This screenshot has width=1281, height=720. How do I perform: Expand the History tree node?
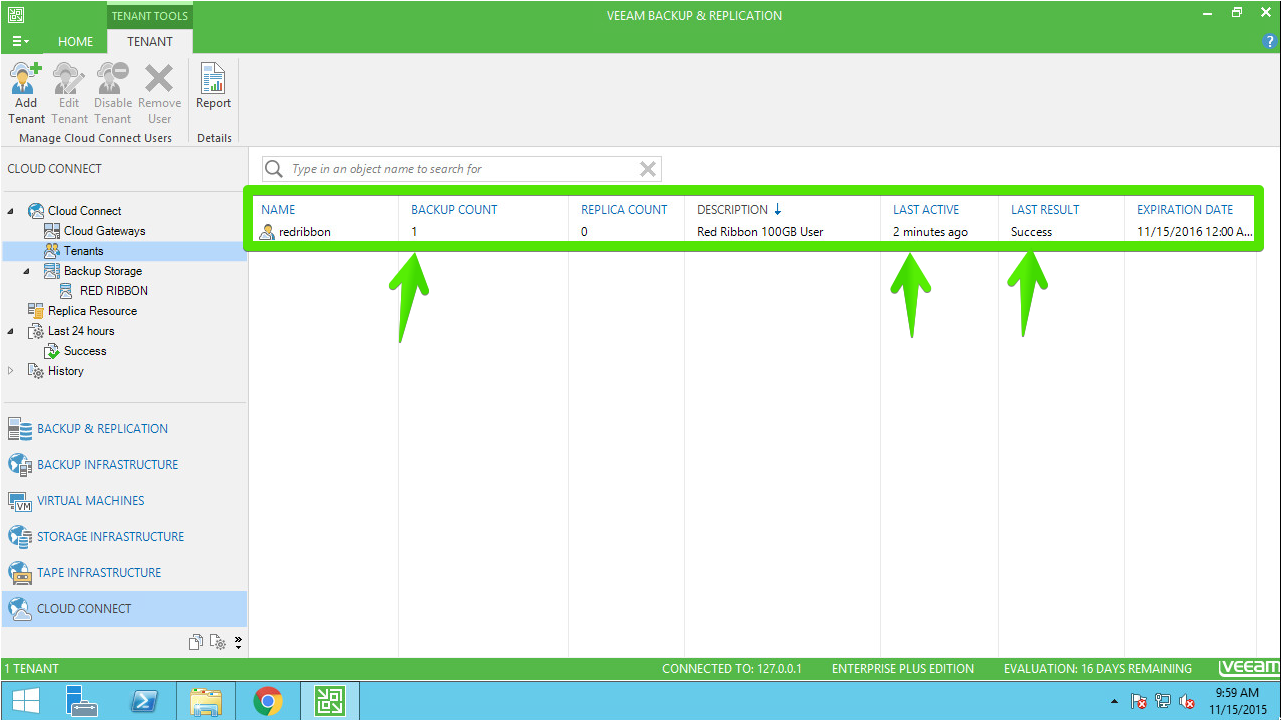point(12,371)
